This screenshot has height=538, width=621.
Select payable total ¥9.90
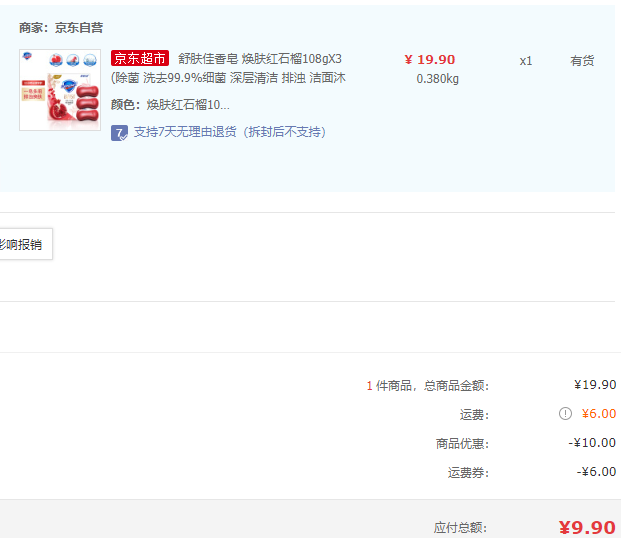coord(587,527)
